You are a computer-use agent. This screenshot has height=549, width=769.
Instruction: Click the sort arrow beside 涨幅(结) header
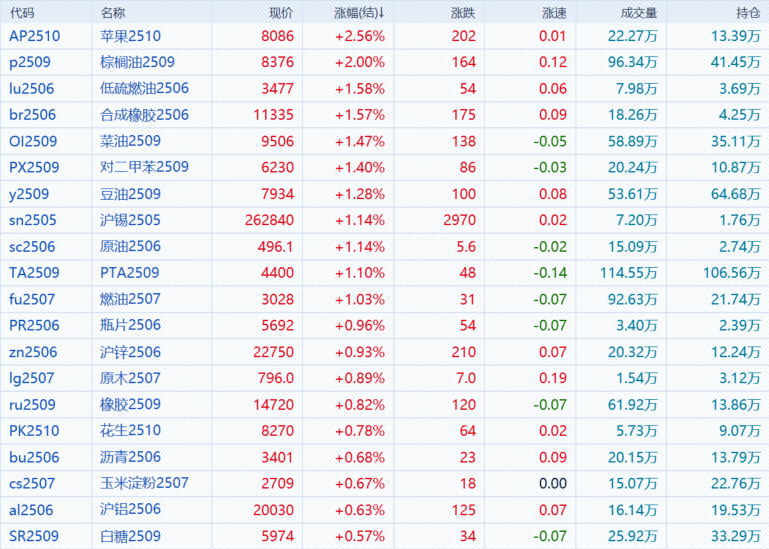tap(381, 13)
